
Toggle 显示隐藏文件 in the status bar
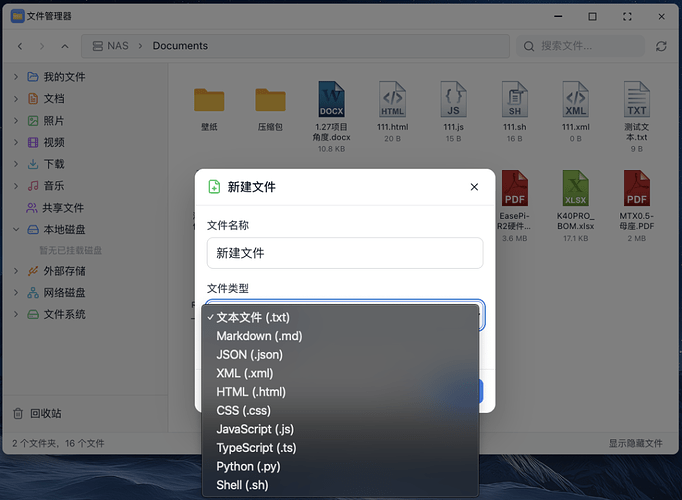[x=635, y=443]
